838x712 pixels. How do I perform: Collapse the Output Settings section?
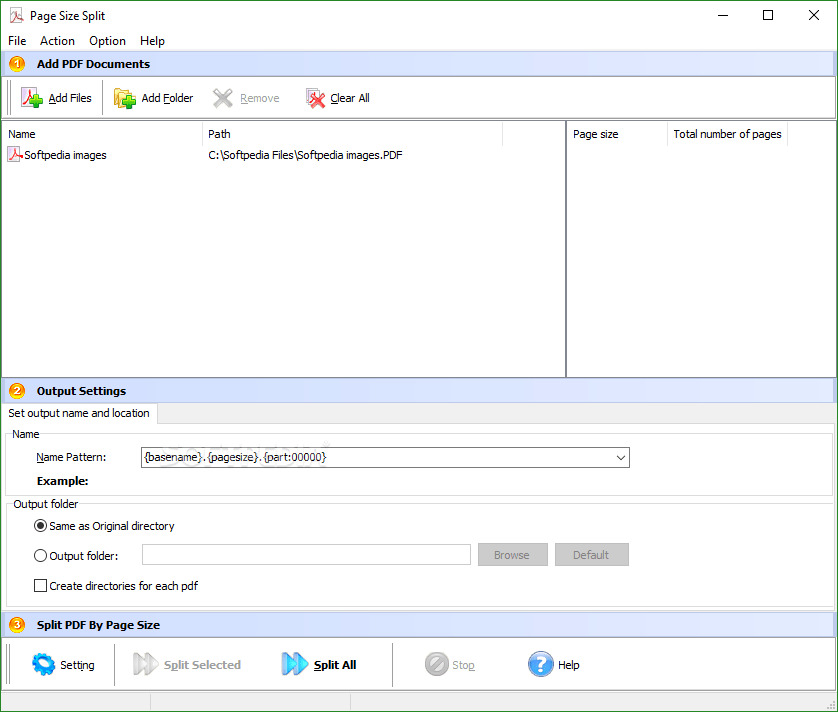[x=16, y=390]
